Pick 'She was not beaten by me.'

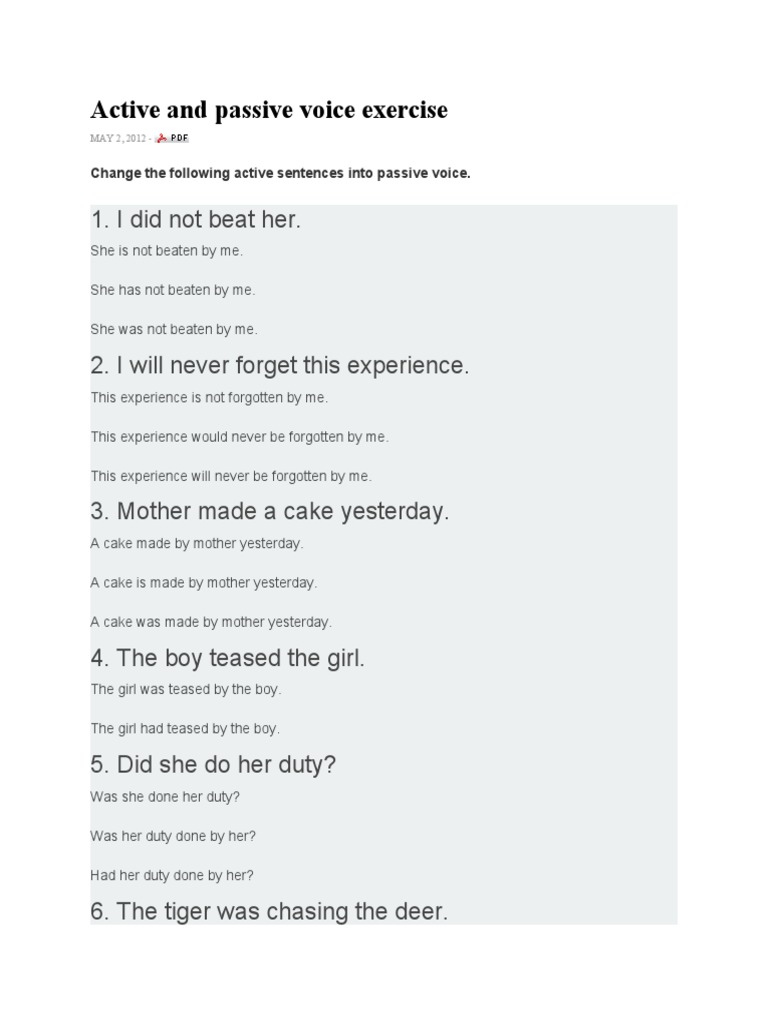[x=174, y=329]
